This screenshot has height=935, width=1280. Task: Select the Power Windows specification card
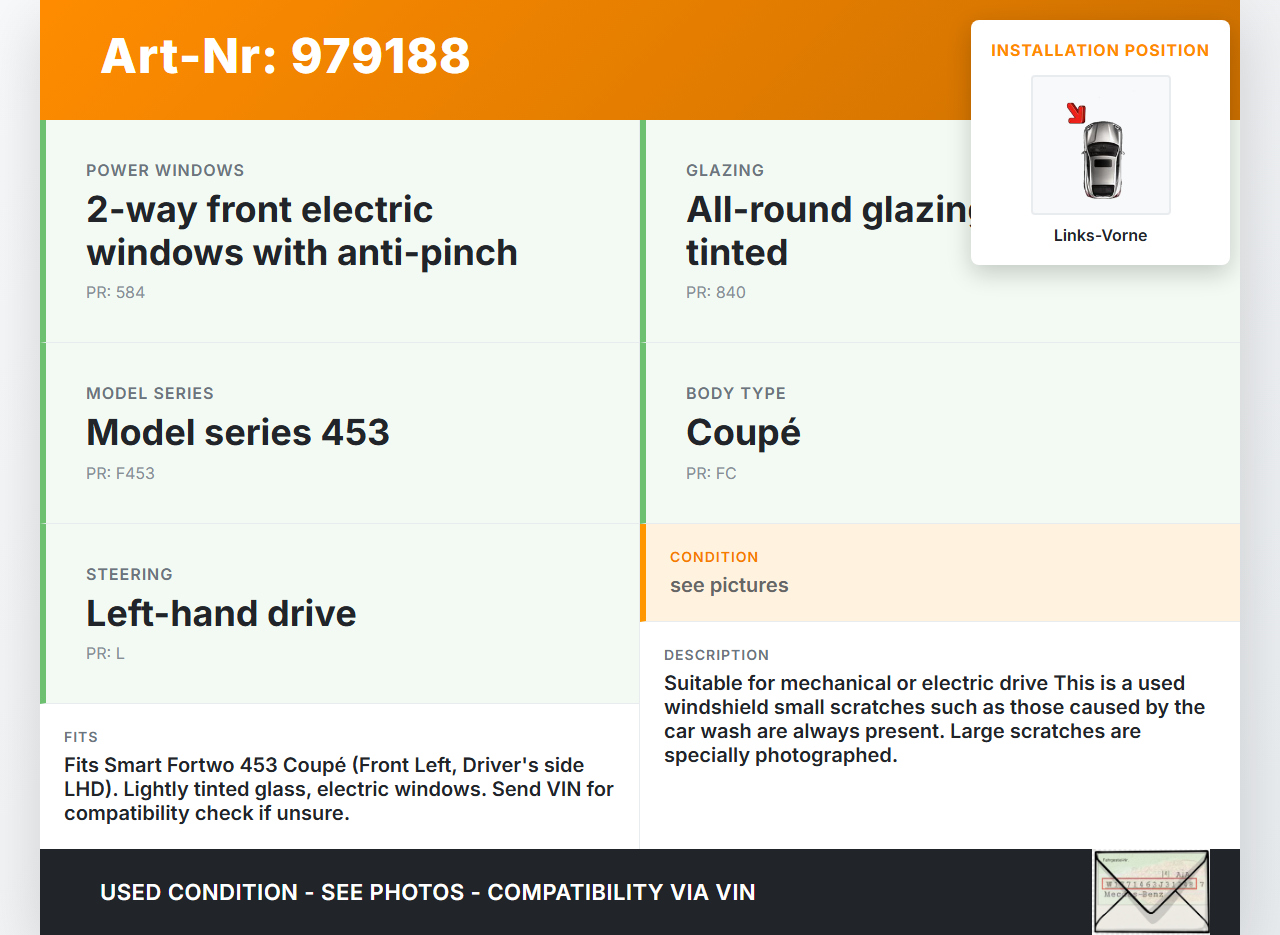click(x=340, y=231)
